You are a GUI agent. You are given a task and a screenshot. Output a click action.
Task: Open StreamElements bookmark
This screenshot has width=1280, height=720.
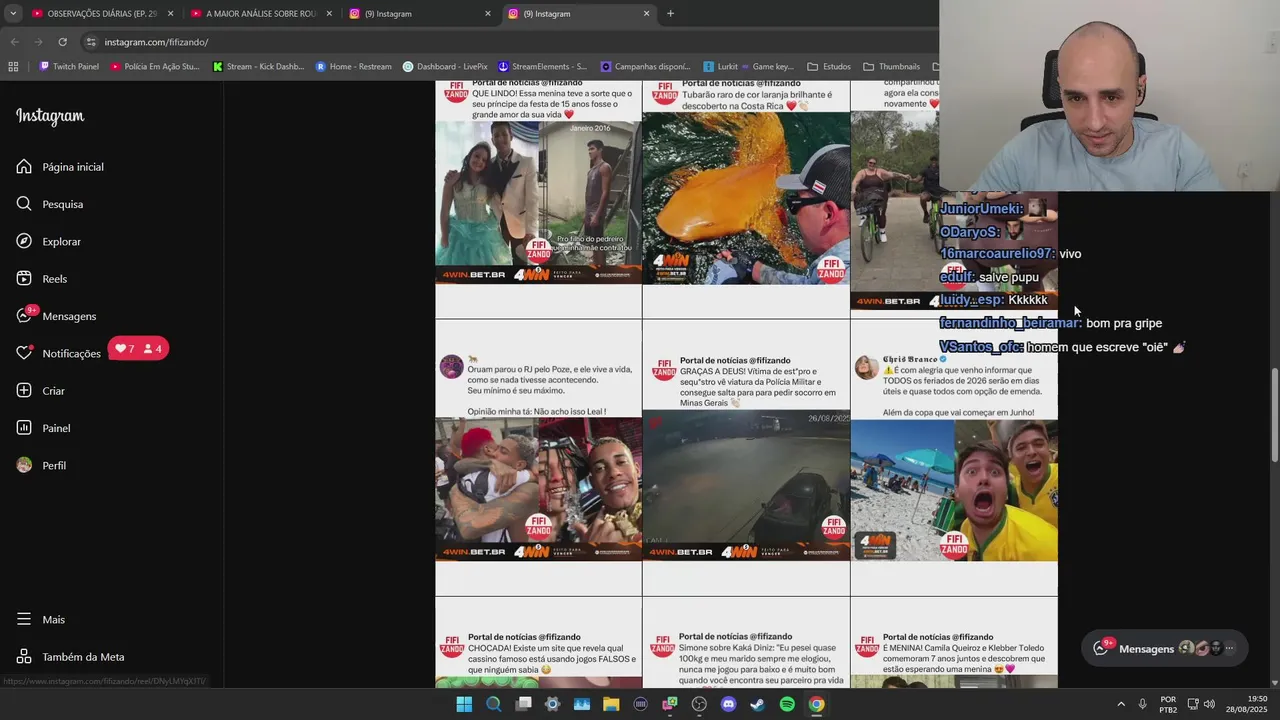click(543, 67)
